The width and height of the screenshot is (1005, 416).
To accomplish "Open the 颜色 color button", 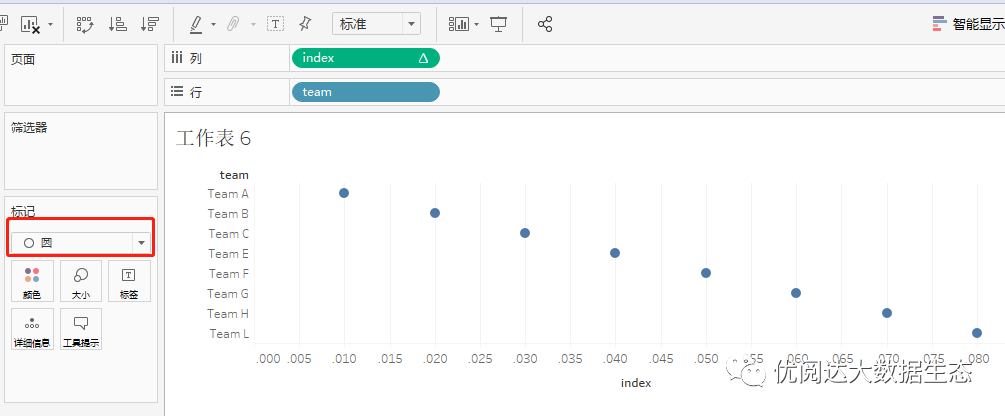I will tap(32, 281).
